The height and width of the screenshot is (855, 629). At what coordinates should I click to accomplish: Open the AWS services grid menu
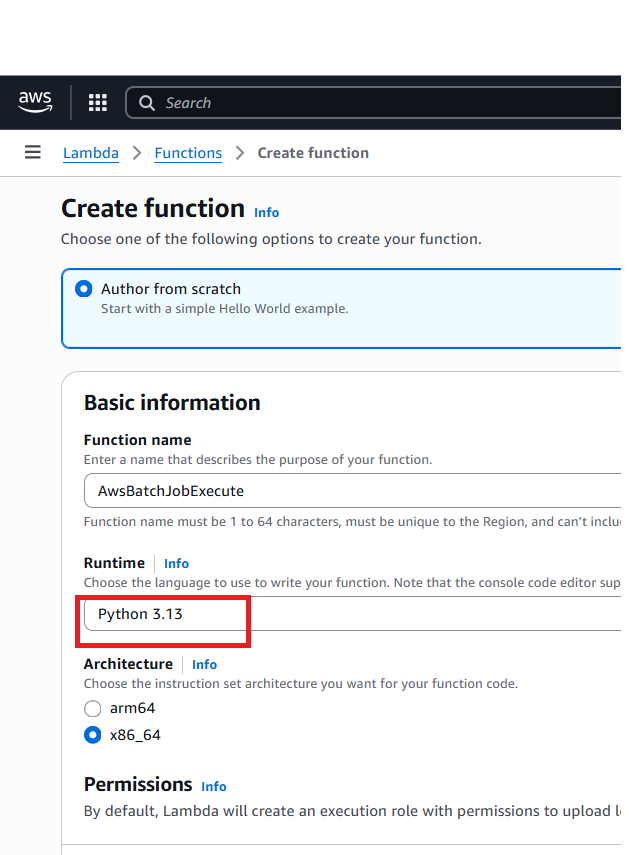tap(98, 102)
